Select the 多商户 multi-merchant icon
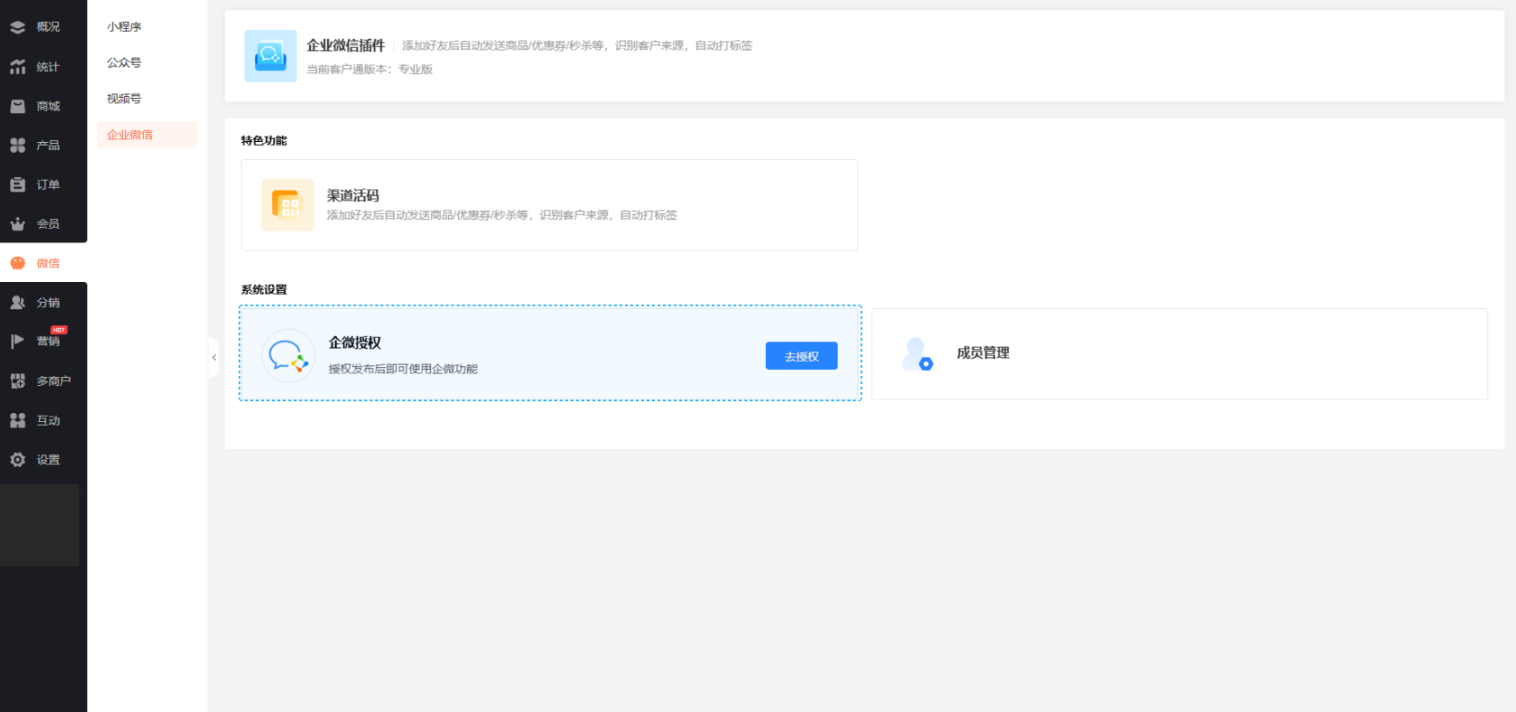1516x712 pixels. tap(18, 381)
